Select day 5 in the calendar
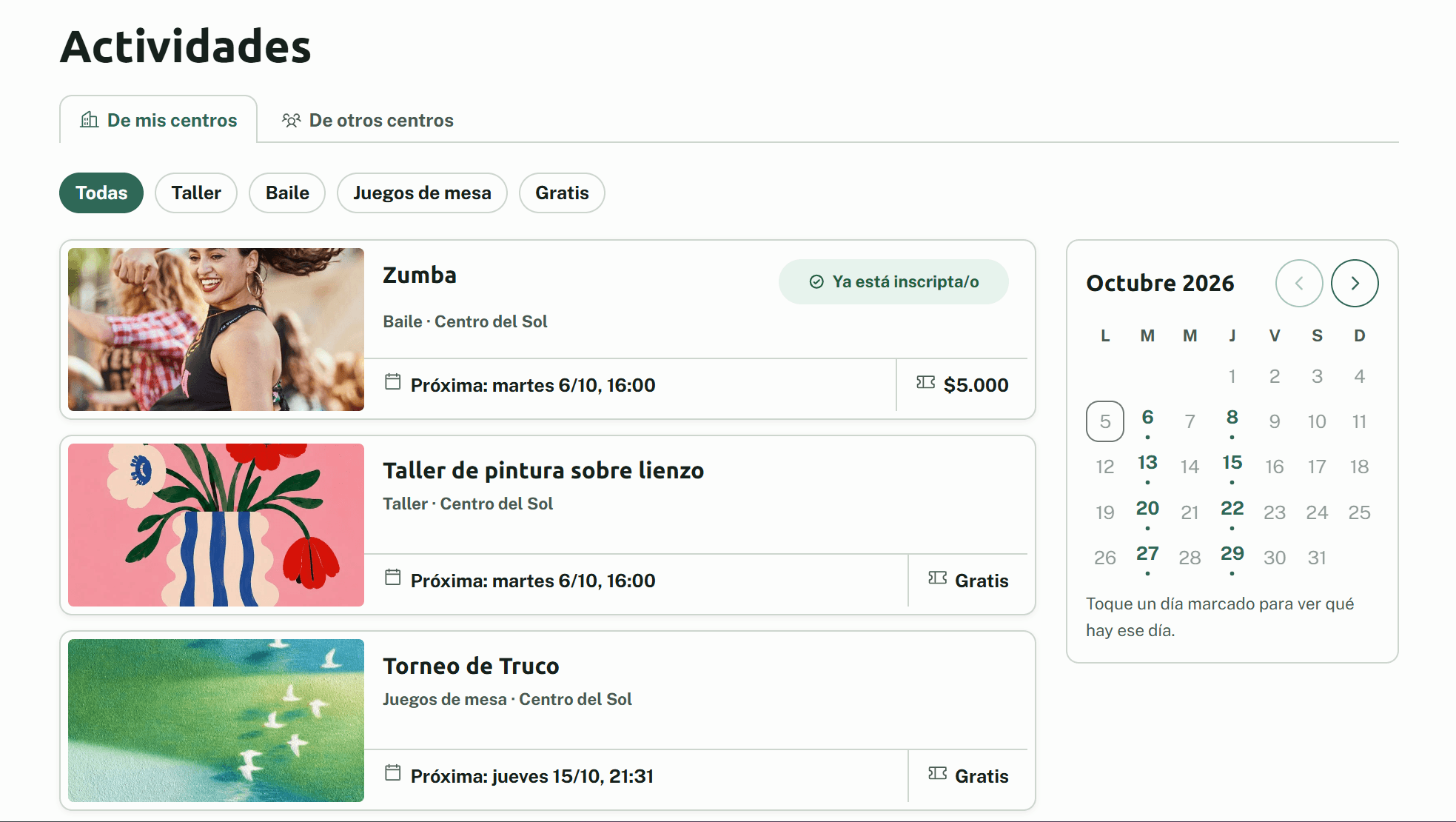The width and height of the screenshot is (1456, 822). [x=1105, y=421]
